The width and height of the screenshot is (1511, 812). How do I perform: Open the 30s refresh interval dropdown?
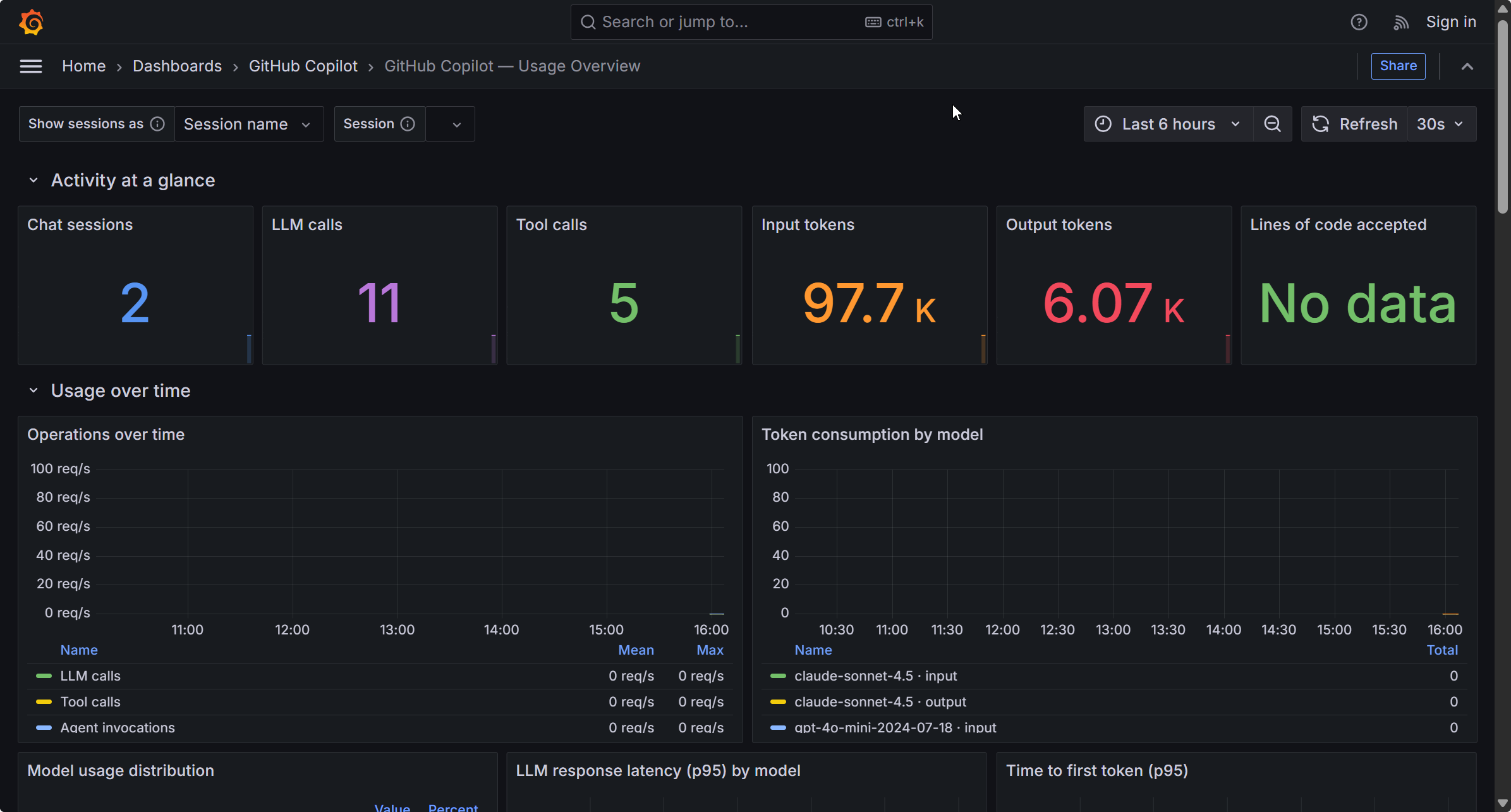pyautogui.click(x=1441, y=124)
